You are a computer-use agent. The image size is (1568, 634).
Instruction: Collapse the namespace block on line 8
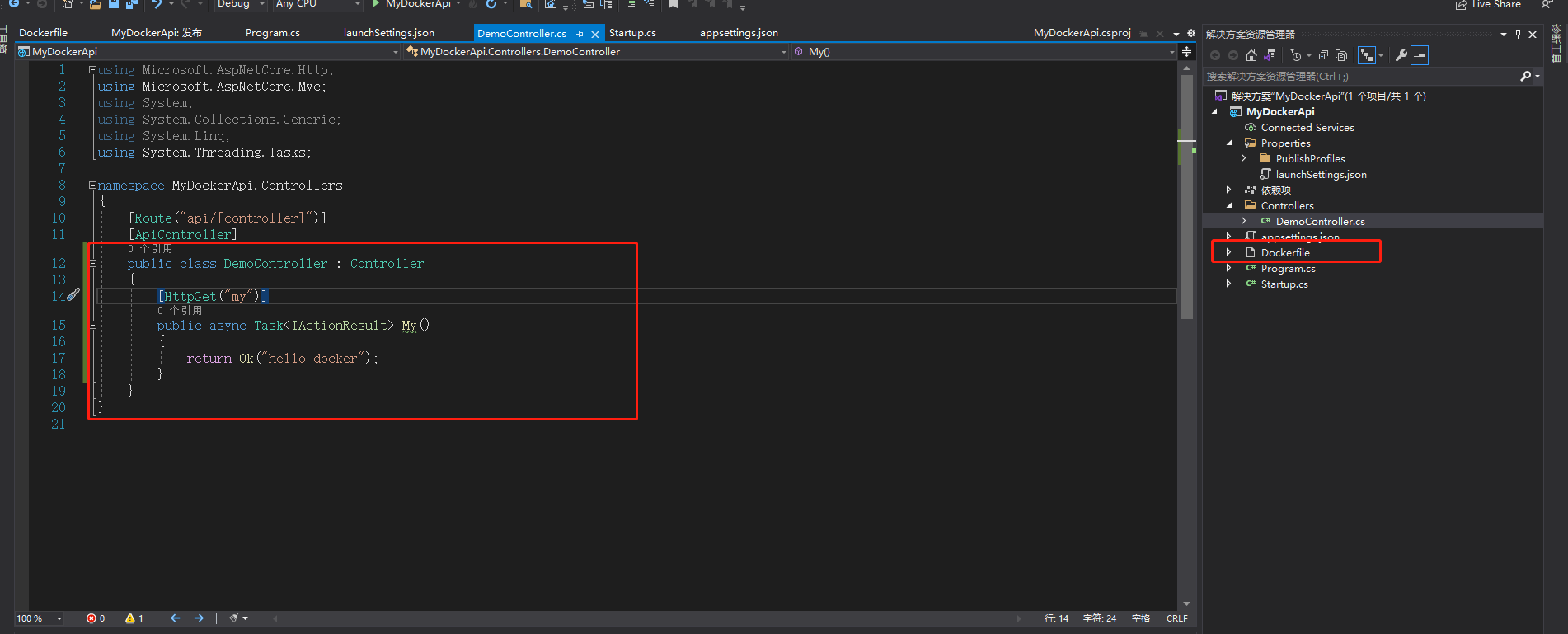pos(92,186)
